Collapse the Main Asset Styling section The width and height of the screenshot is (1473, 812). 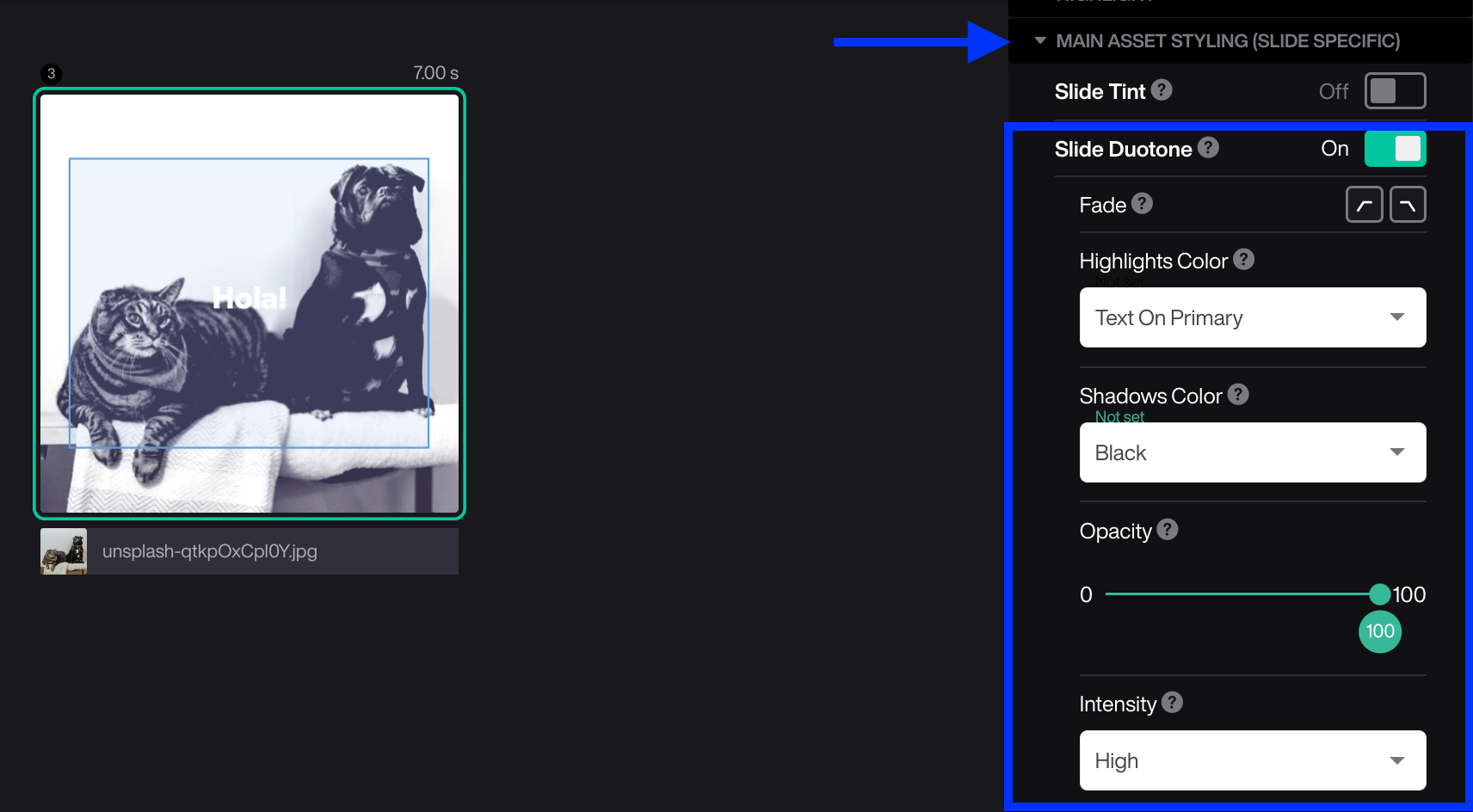pyautogui.click(x=1040, y=40)
